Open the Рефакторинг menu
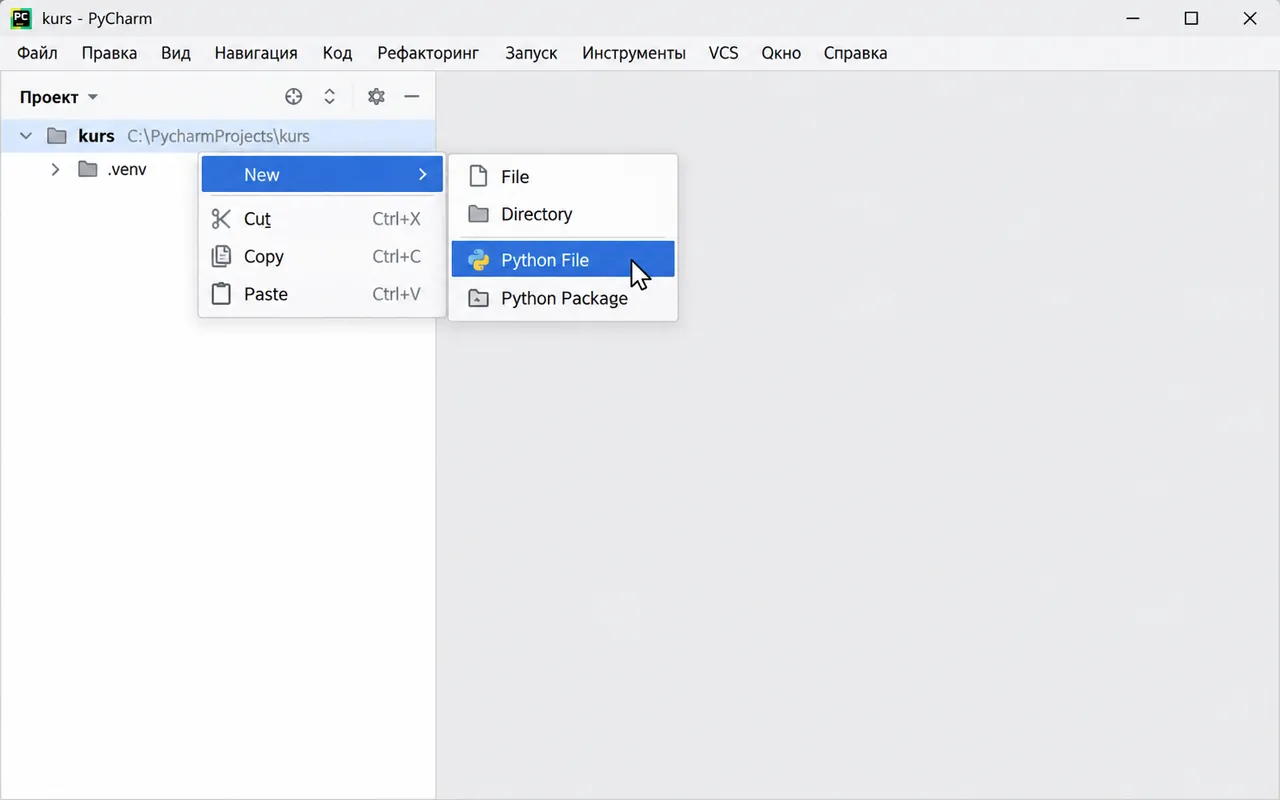The width and height of the screenshot is (1280, 800). pyautogui.click(x=428, y=53)
